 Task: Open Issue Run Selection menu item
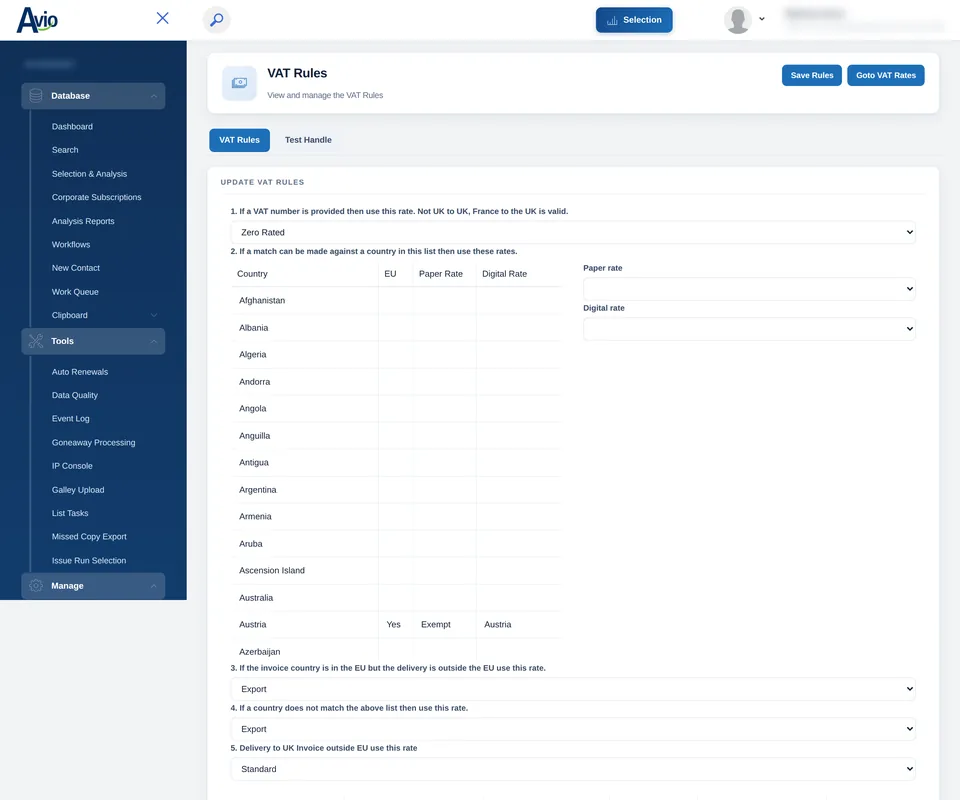point(89,561)
